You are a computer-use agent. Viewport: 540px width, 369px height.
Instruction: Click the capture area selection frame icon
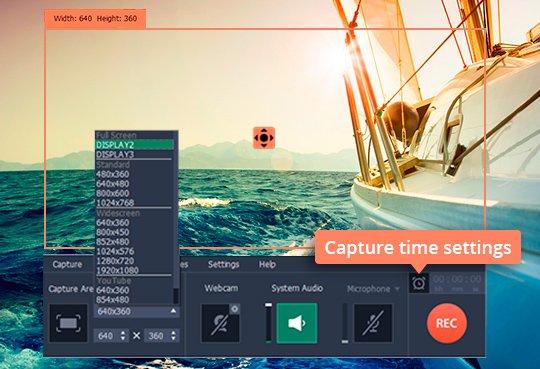(x=68, y=323)
